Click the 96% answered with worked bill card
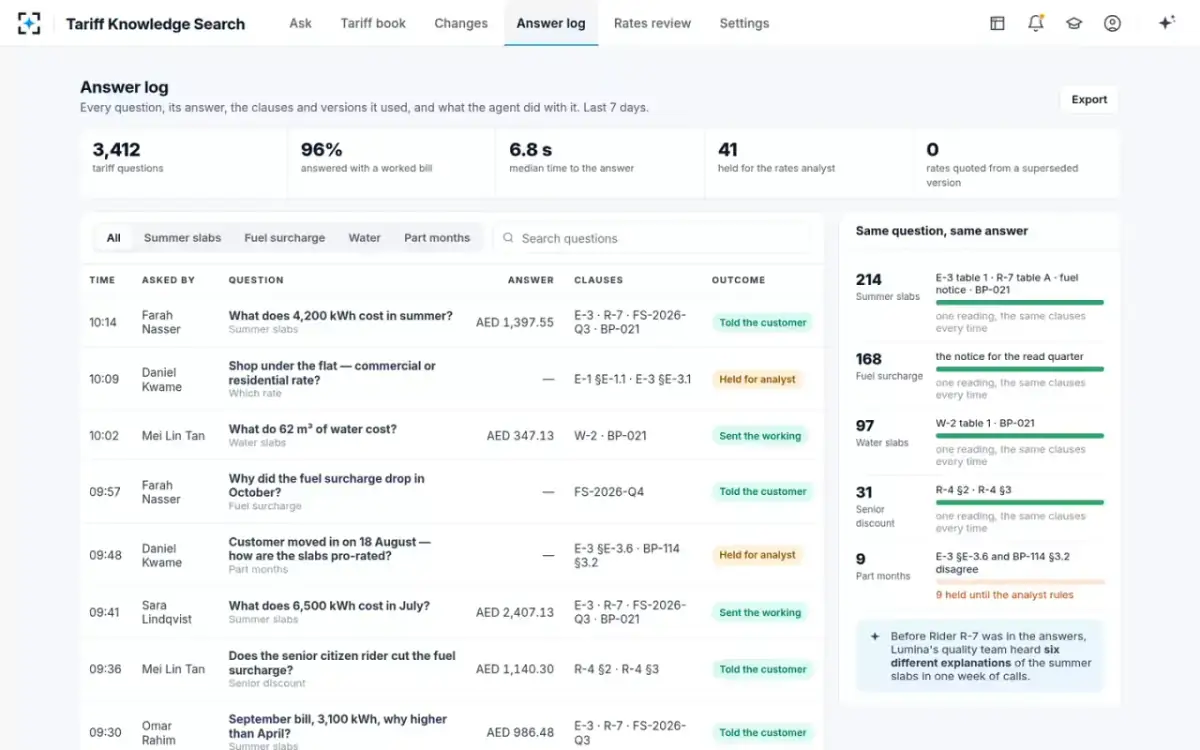Image resolution: width=1200 pixels, height=750 pixels. click(x=392, y=162)
